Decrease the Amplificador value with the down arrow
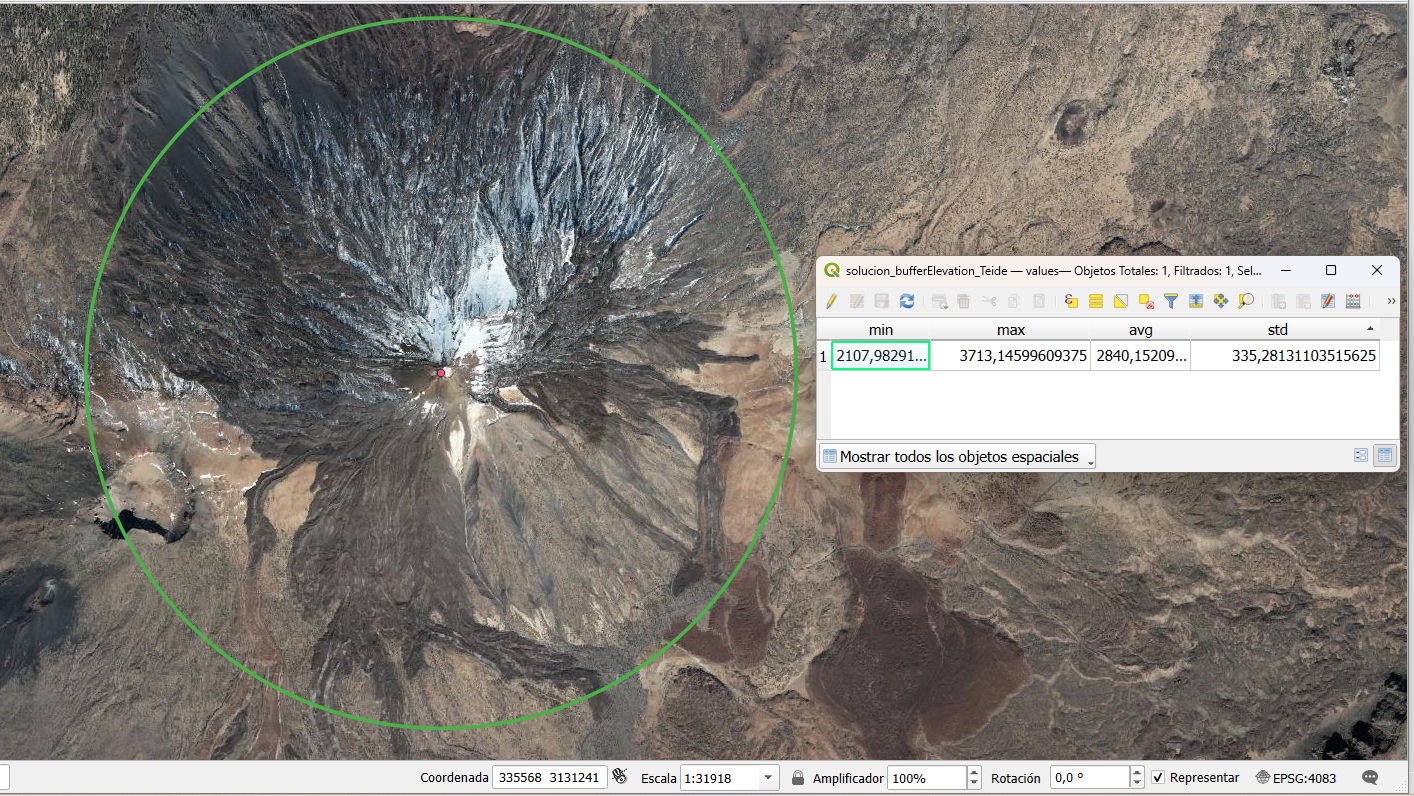The image size is (1414, 796). 974,783
